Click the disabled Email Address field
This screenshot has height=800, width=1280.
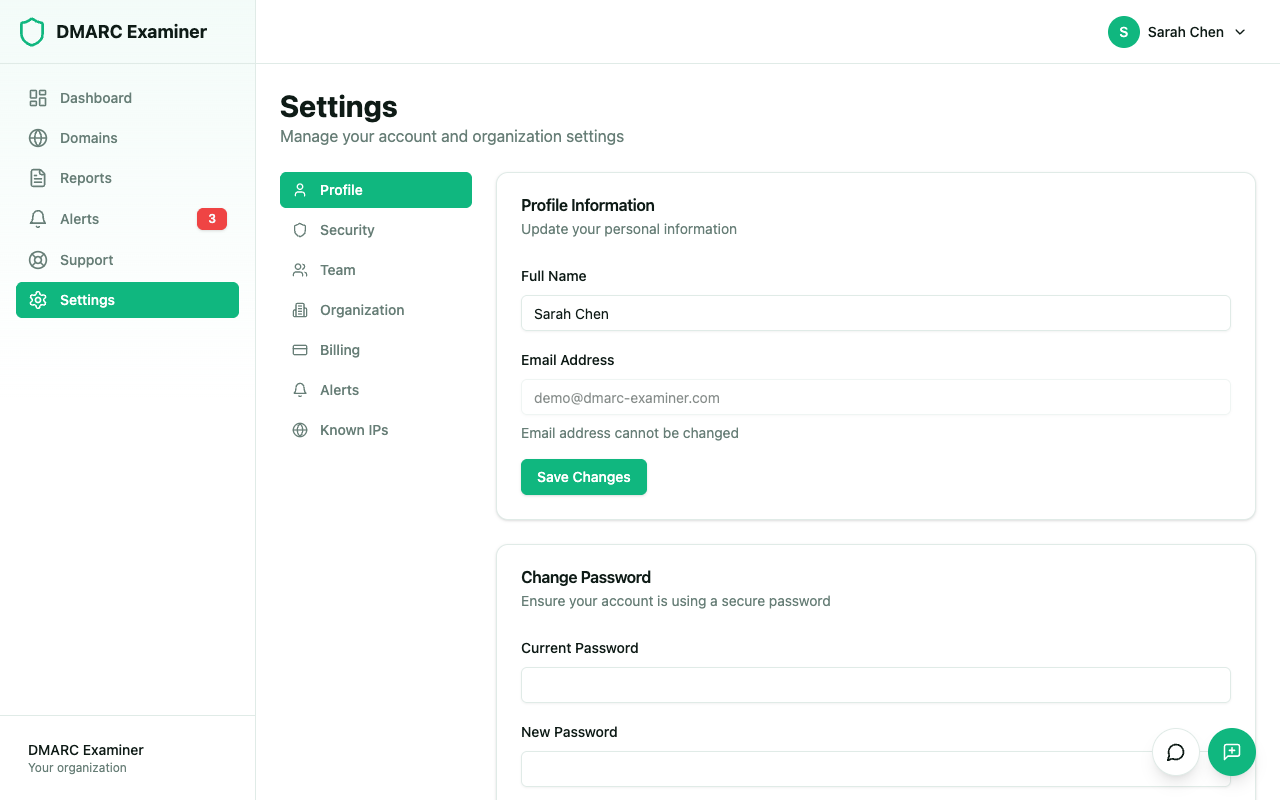coord(876,397)
